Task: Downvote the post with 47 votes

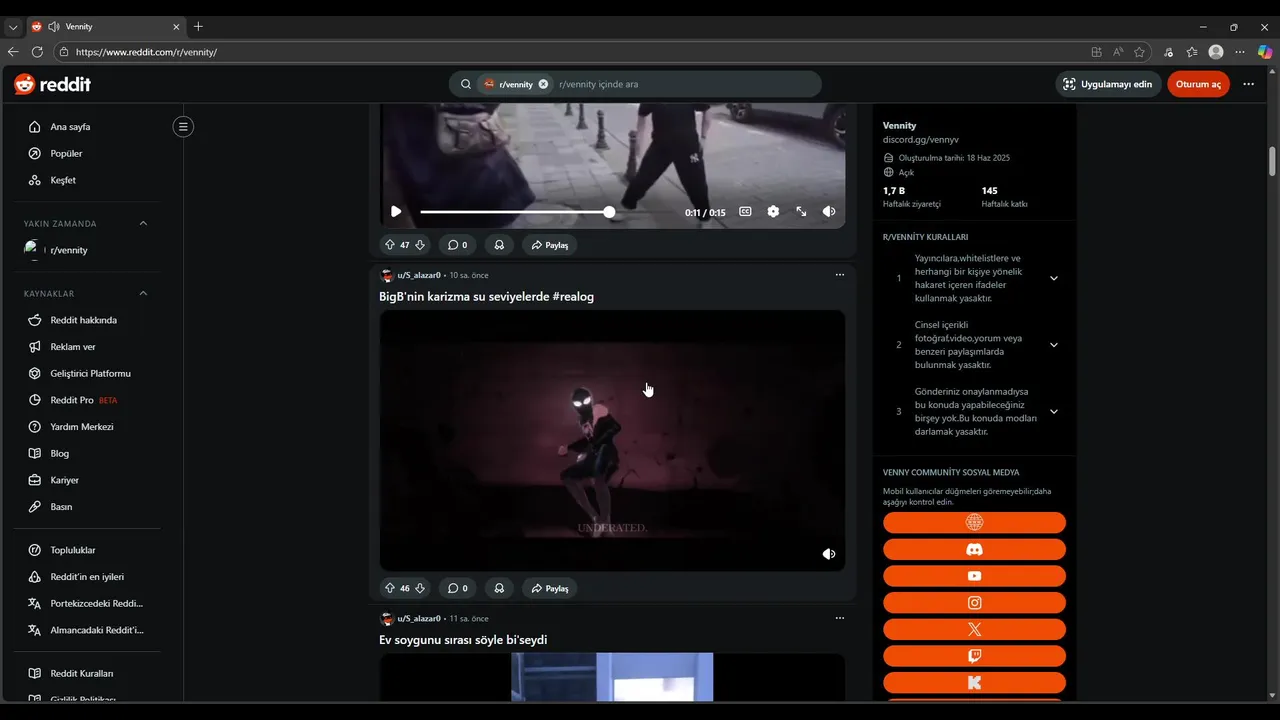Action: pos(420,245)
